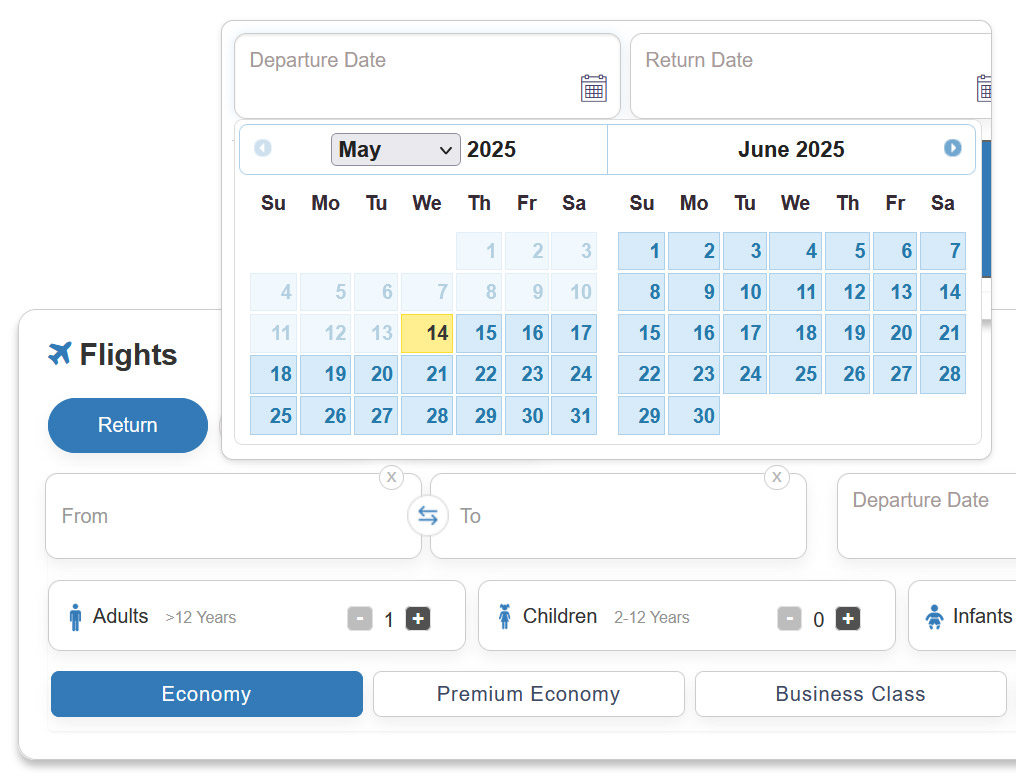Open the May month dropdown
The image size is (1016, 784).
[x=395, y=150]
